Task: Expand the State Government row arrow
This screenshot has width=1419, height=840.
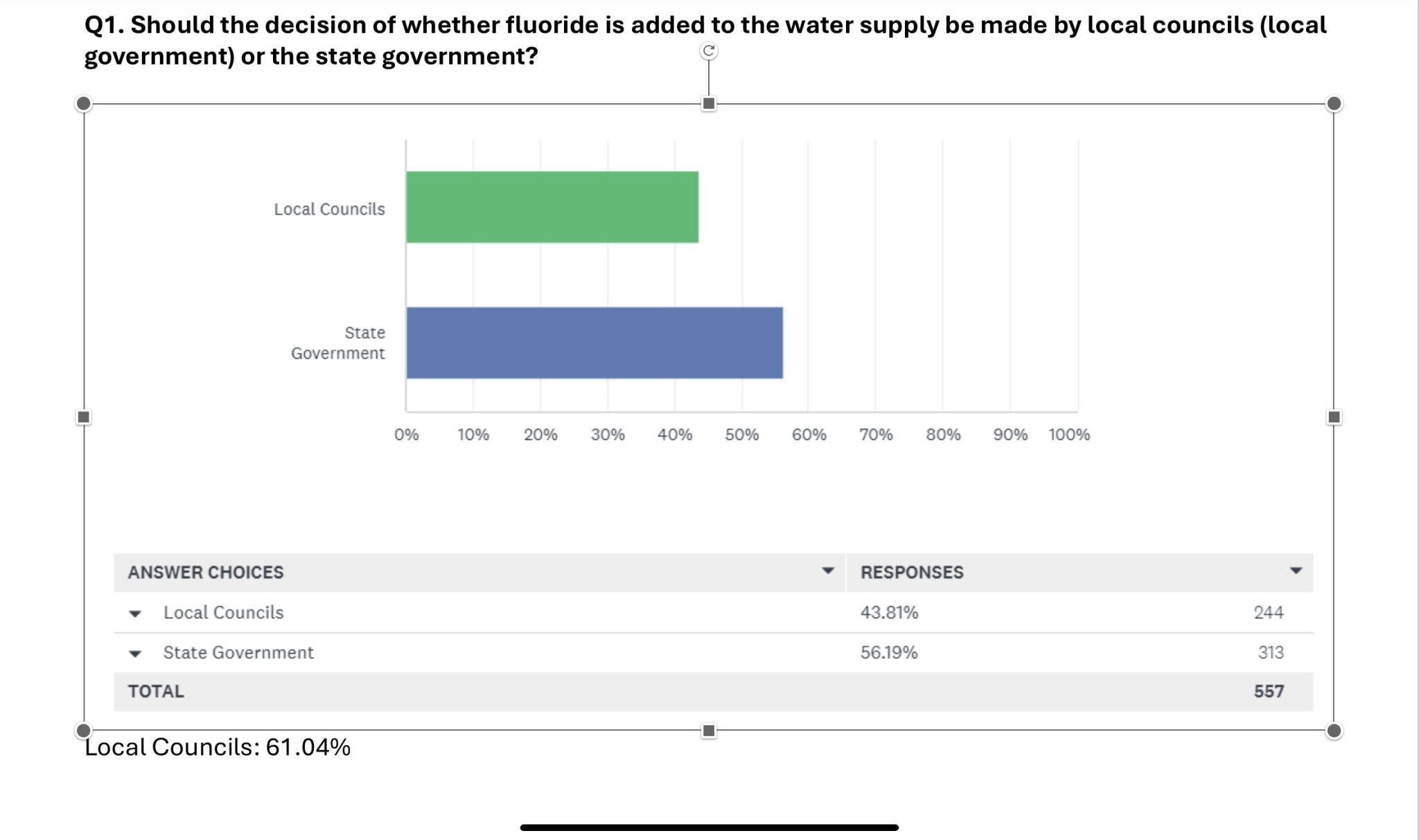Action: pos(136,654)
